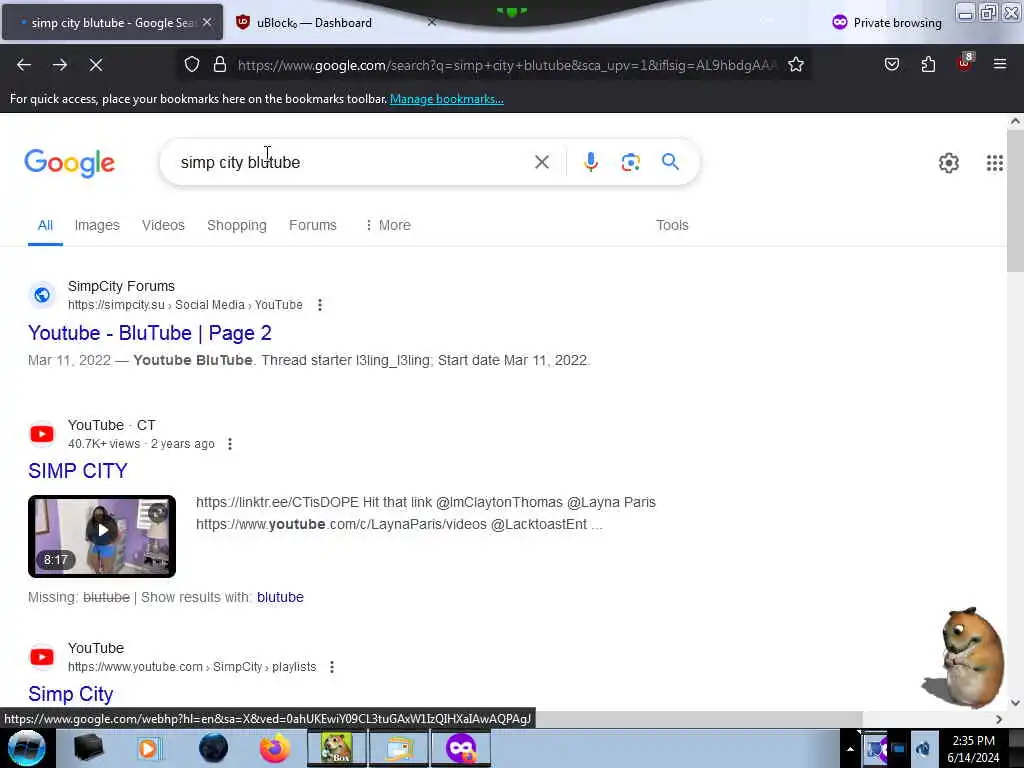Open the window-thumbnail taskbar application
This screenshot has height=768, width=1024.
point(398,748)
